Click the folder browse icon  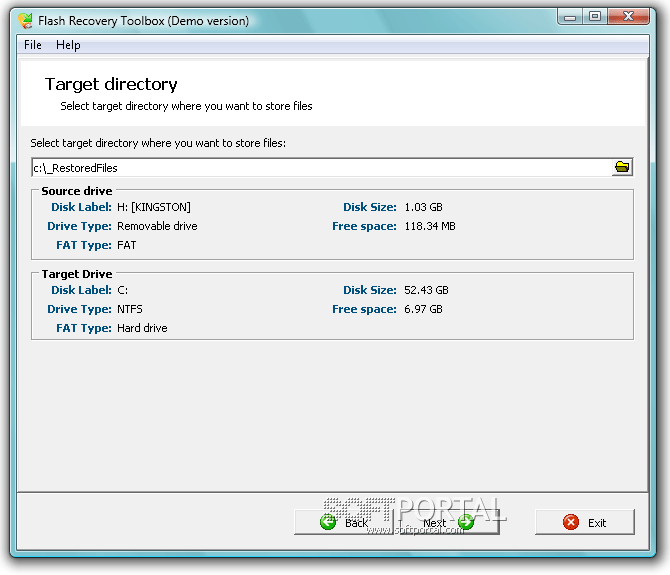click(x=622, y=167)
